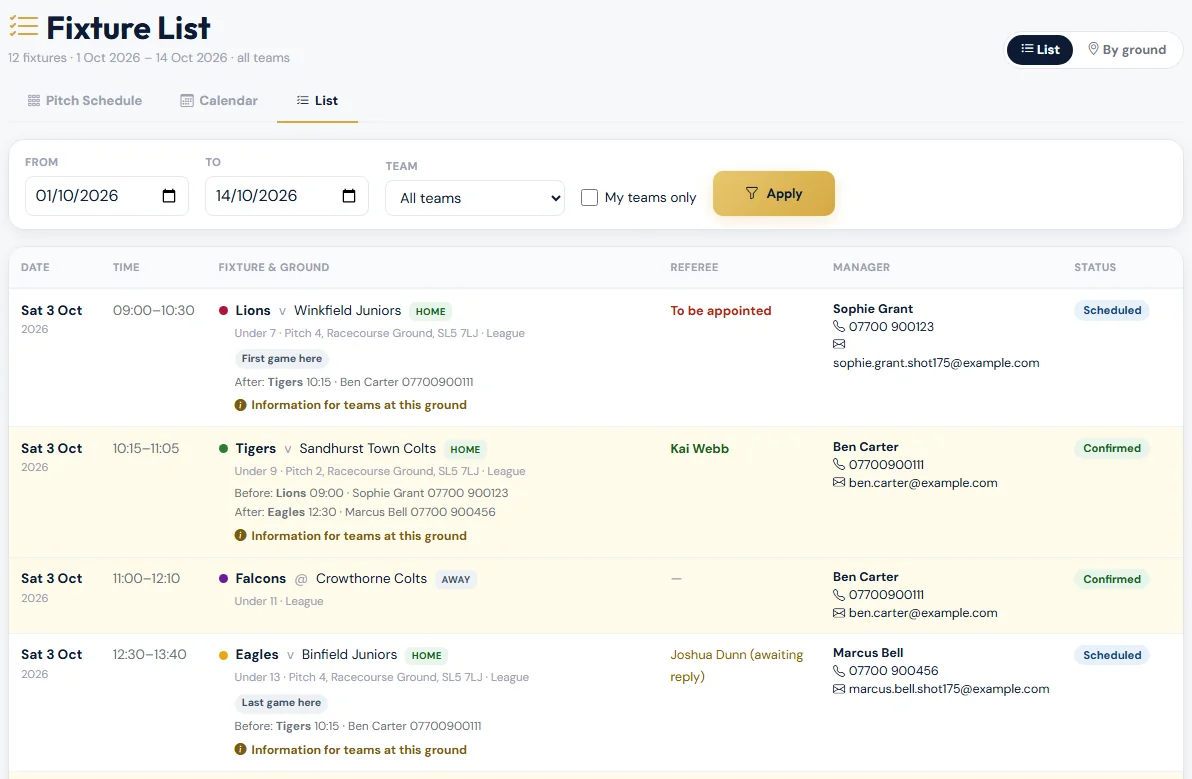1192x779 pixels.
Task: Click envelope icon above sophie.grant email address
Action: (839, 344)
